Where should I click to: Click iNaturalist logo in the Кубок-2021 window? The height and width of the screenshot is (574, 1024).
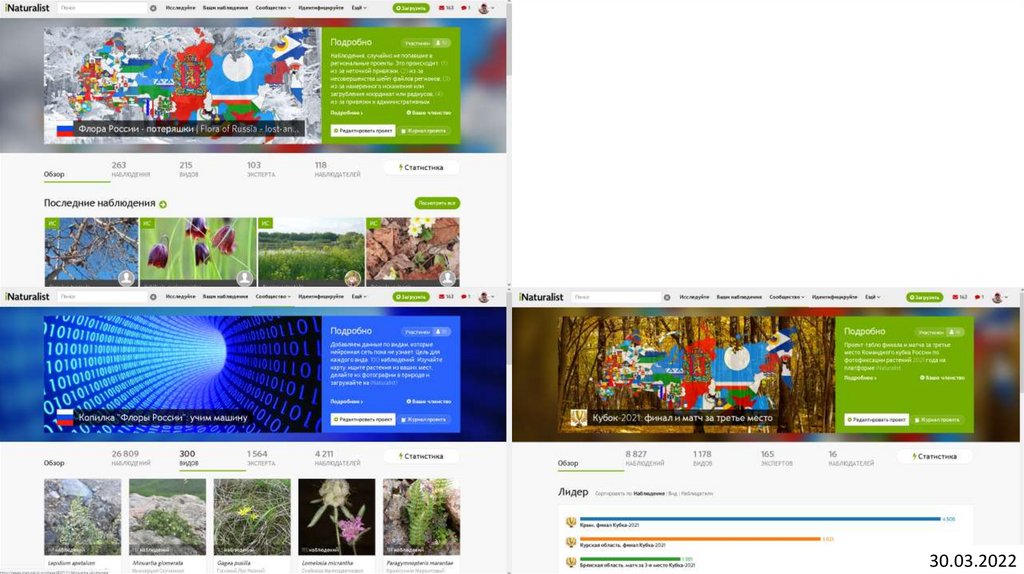[541, 296]
